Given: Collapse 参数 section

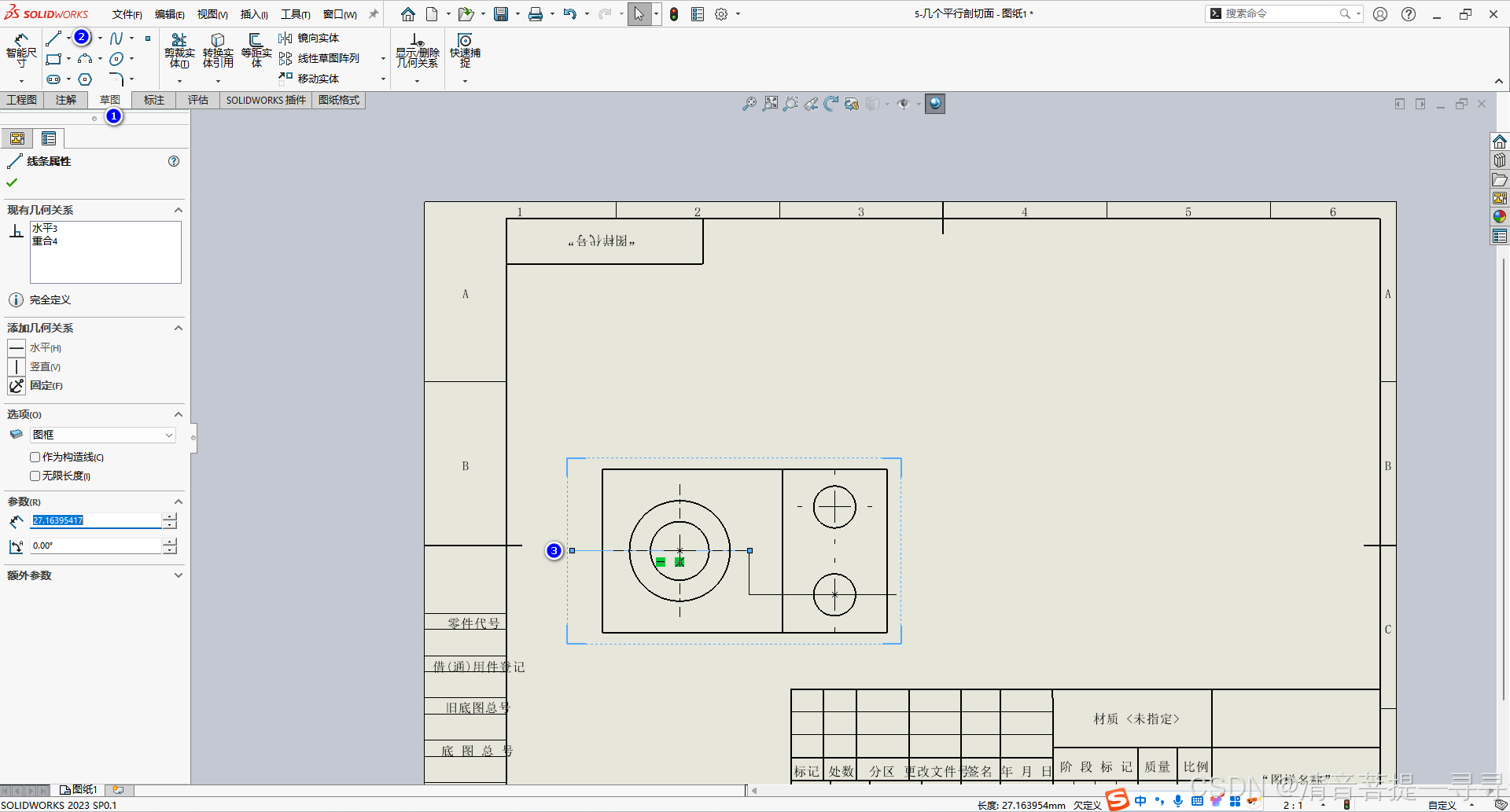Looking at the screenshot, I should click(x=179, y=502).
